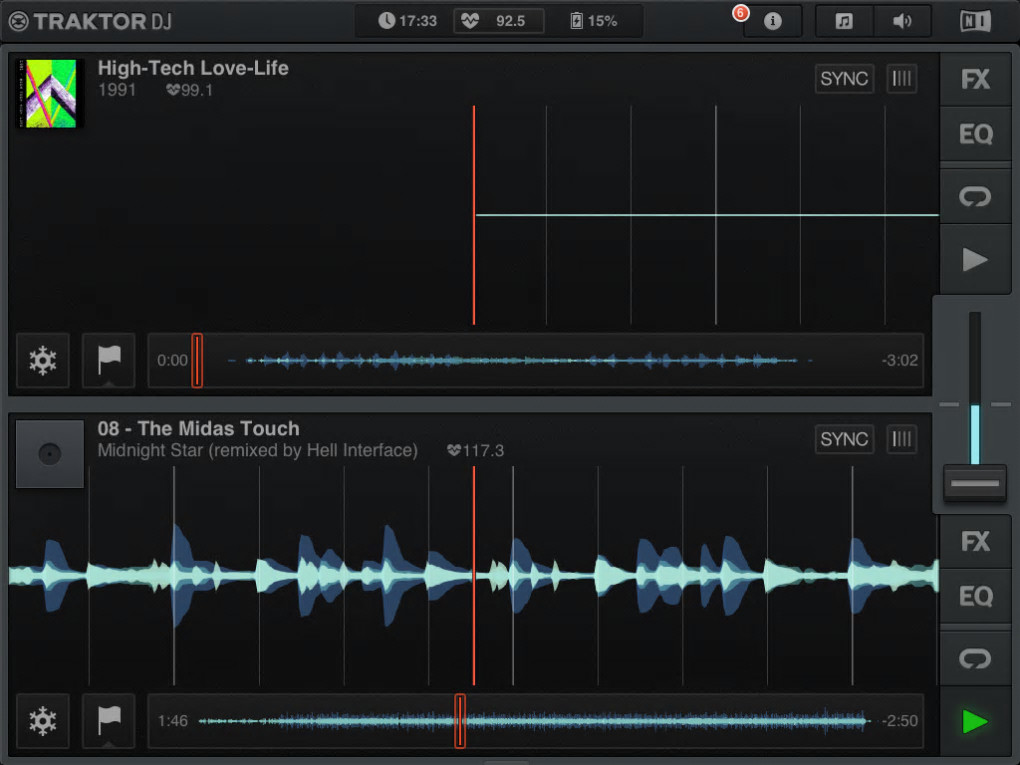Open the info notifications button

[x=772, y=21]
